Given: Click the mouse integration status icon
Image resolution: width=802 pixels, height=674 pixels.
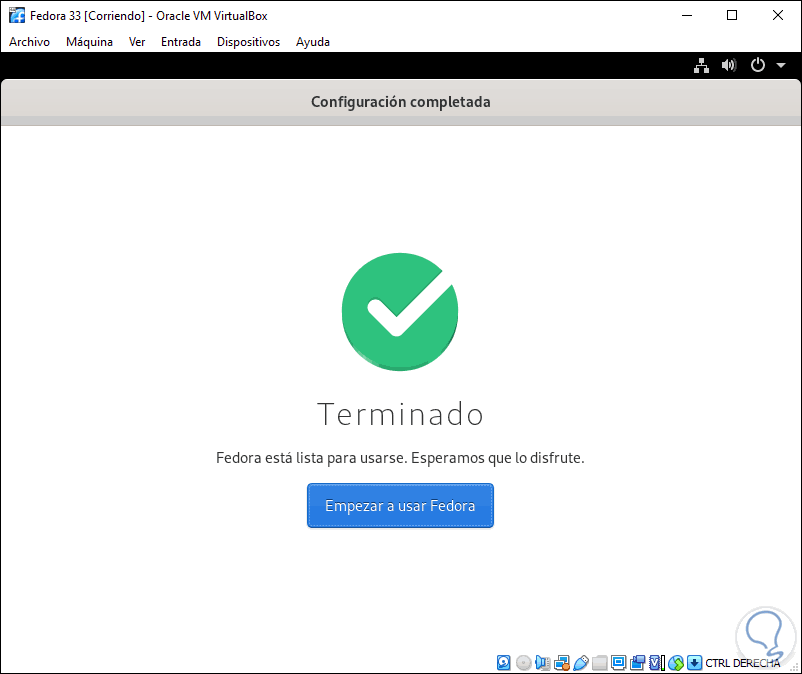Looking at the screenshot, I should pyautogui.click(x=676, y=663).
